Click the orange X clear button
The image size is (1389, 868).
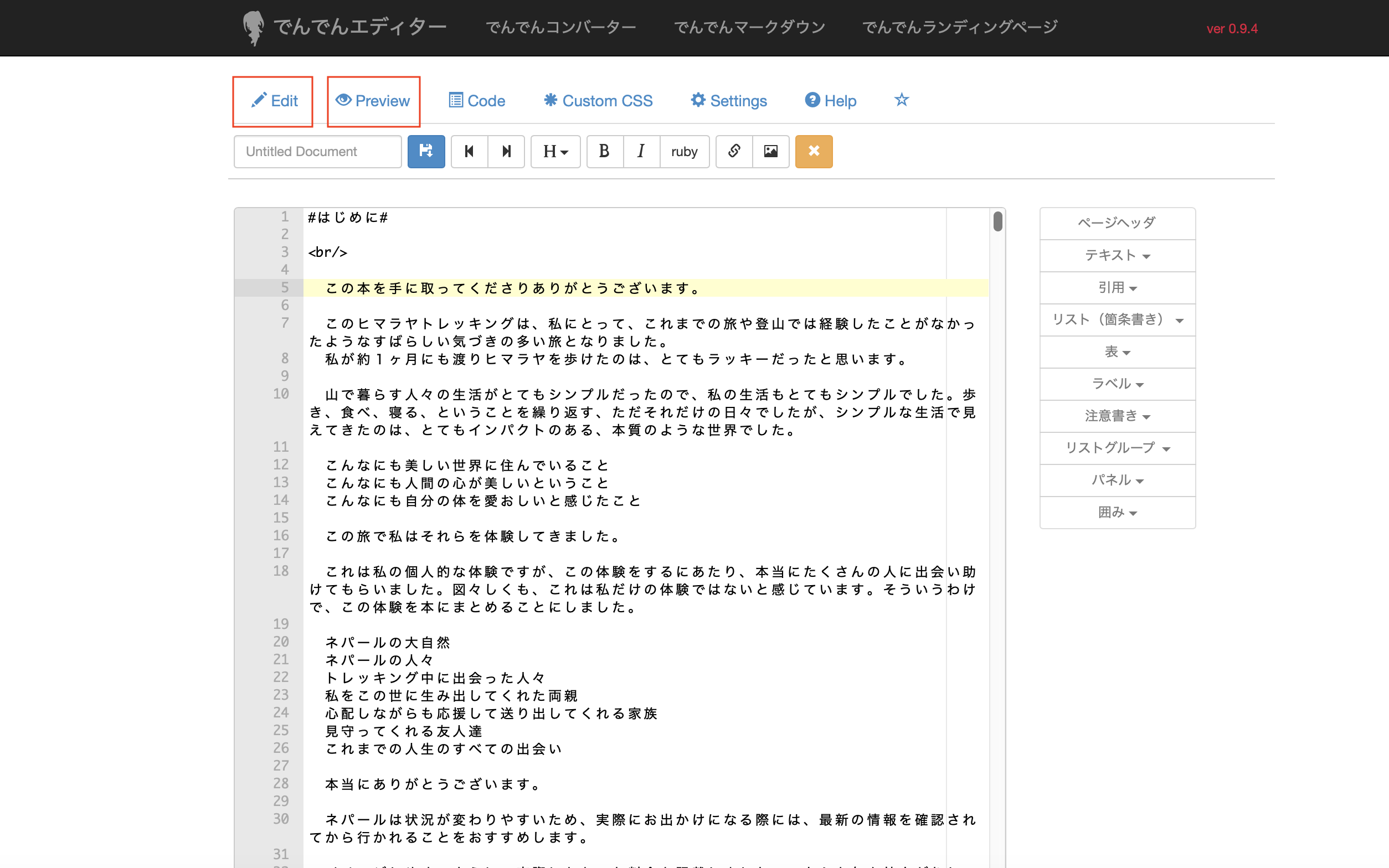point(814,151)
